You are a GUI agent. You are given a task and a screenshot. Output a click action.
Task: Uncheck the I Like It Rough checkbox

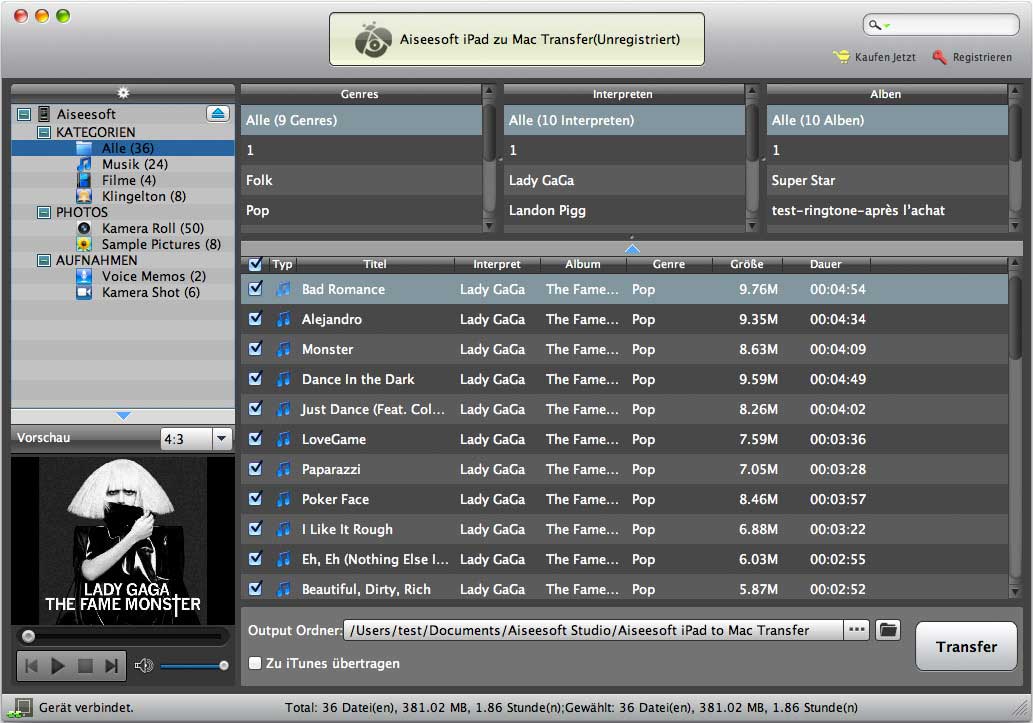[x=256, y=529]
